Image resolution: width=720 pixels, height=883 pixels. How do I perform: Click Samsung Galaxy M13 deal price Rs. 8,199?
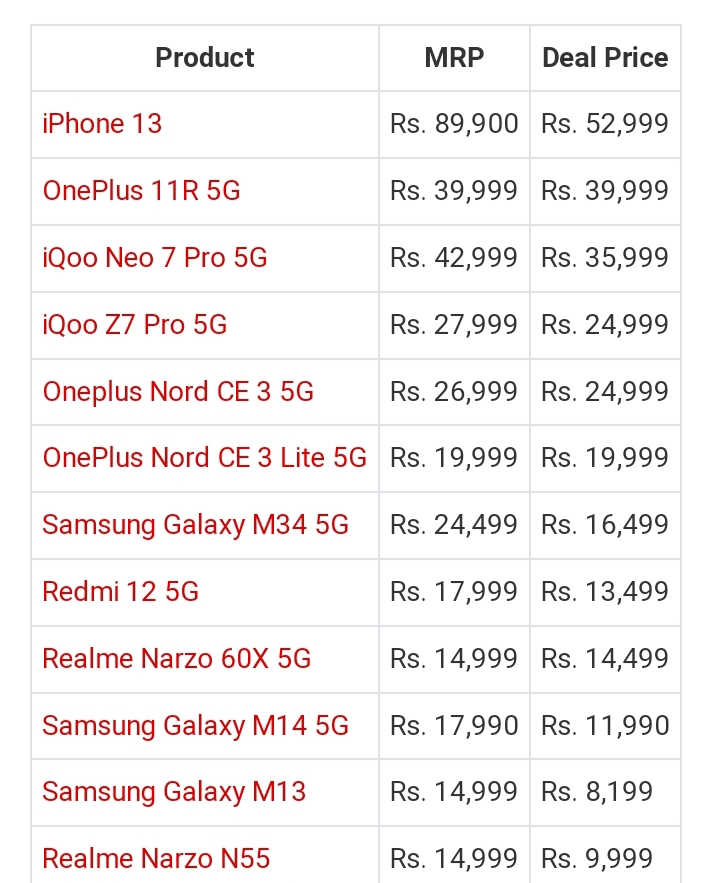coord(597,792)
